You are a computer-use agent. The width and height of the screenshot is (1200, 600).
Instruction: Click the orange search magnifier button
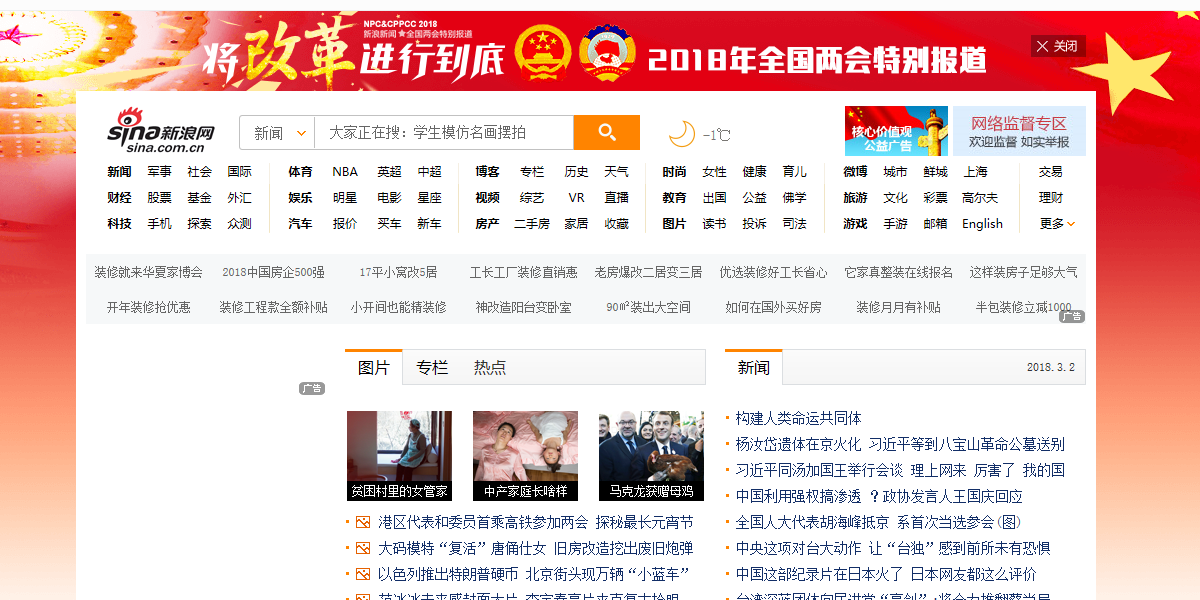606,132
